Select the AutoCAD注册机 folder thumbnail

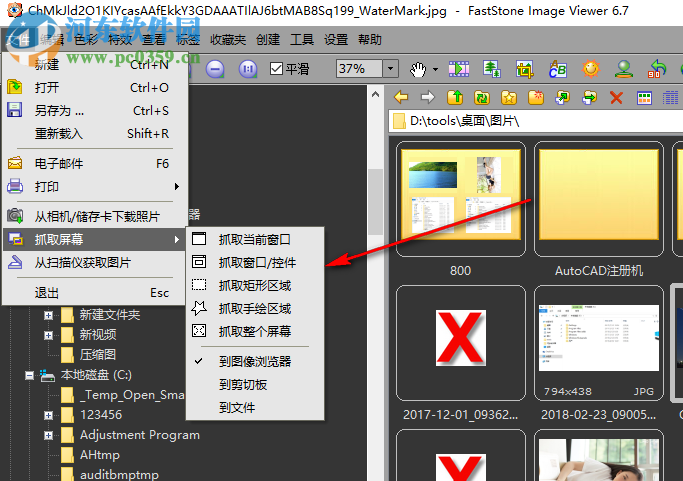tap(598, 199)
